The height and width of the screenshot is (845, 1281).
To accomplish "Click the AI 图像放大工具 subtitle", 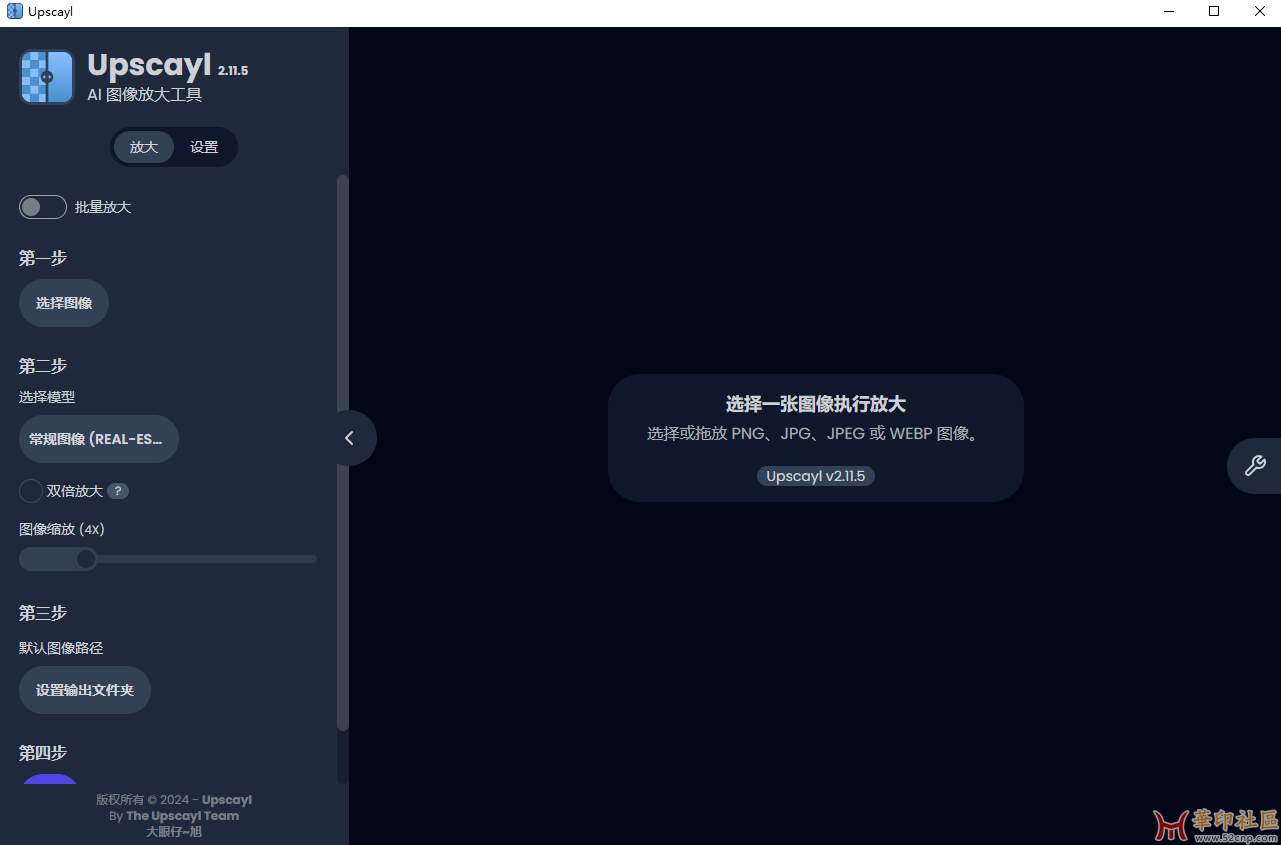I will click(x=145, y=95).
